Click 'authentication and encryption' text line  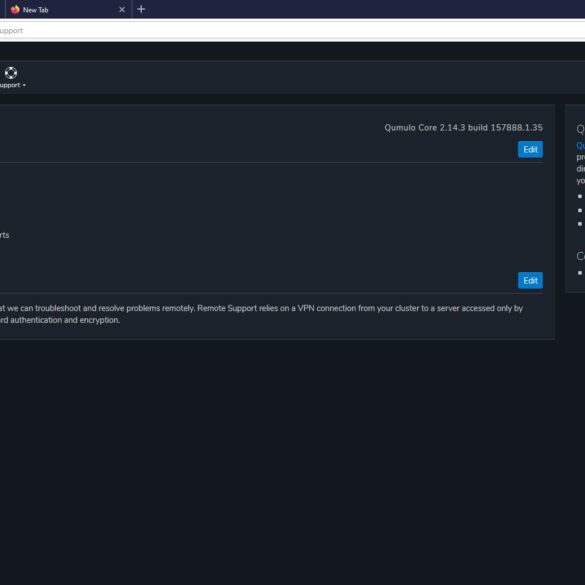60,320
